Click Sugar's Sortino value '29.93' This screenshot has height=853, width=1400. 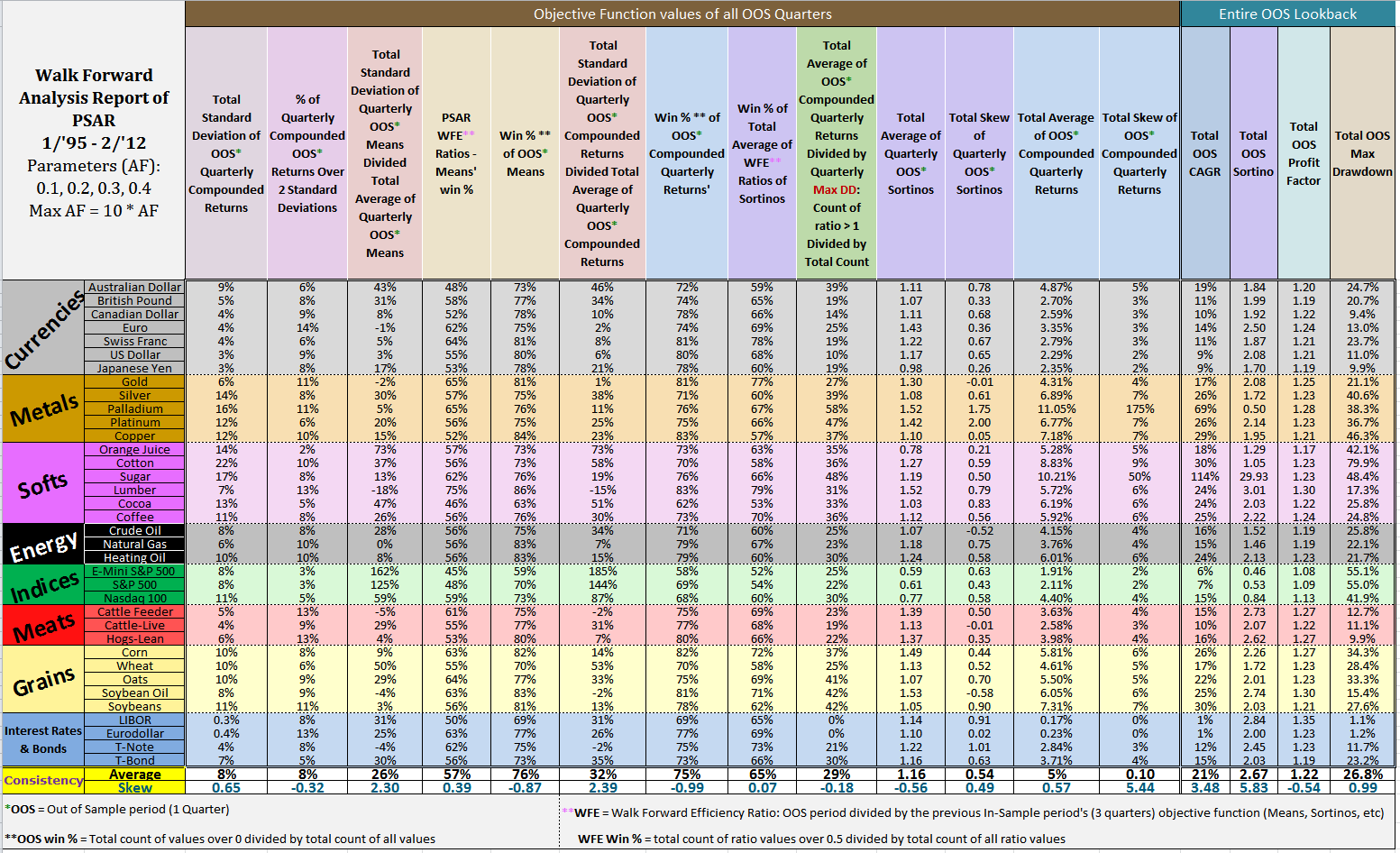(1253, 476)
